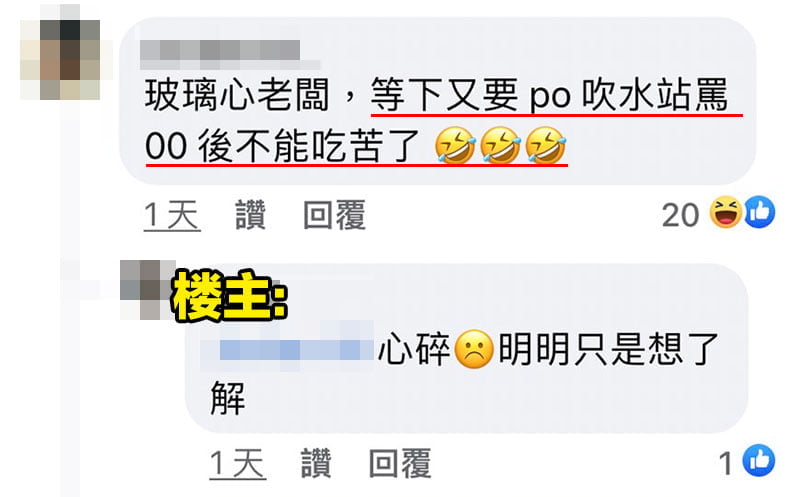The image size is (800, 497).
Task: Like the reply comment with 讚
Action: point(316,463)
